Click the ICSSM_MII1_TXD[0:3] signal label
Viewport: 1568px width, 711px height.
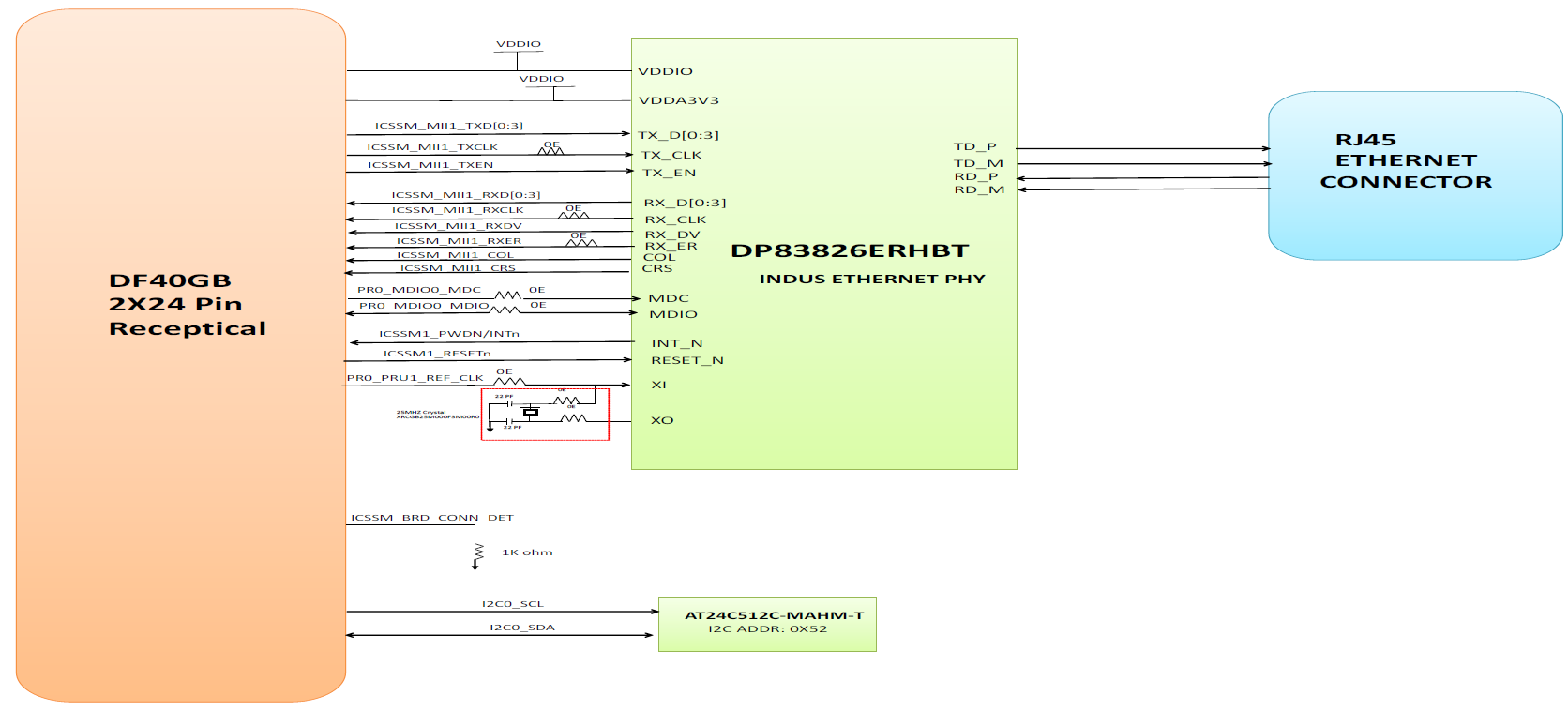(x=449, y=126)
